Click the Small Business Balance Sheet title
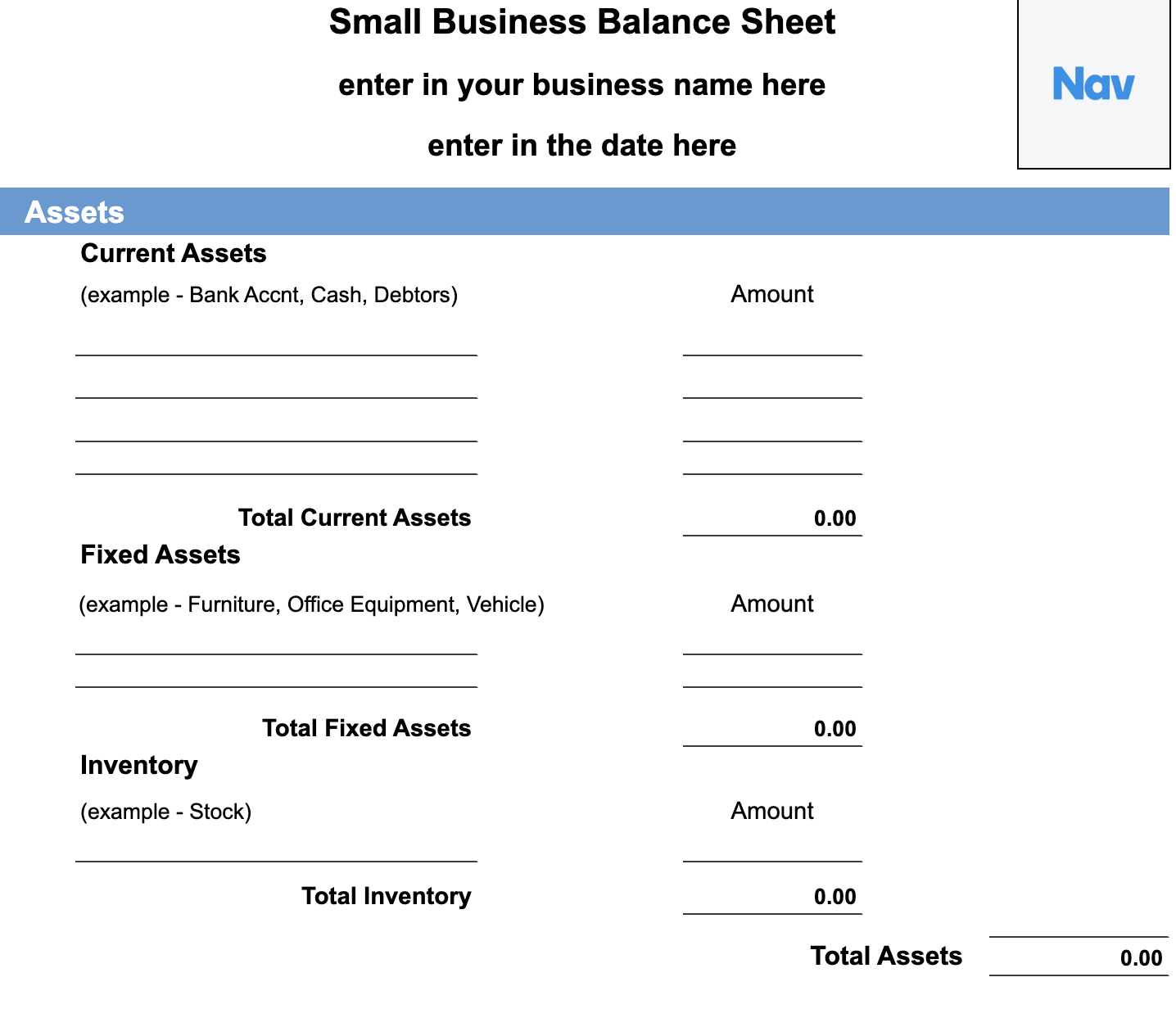 pos(581,22)
